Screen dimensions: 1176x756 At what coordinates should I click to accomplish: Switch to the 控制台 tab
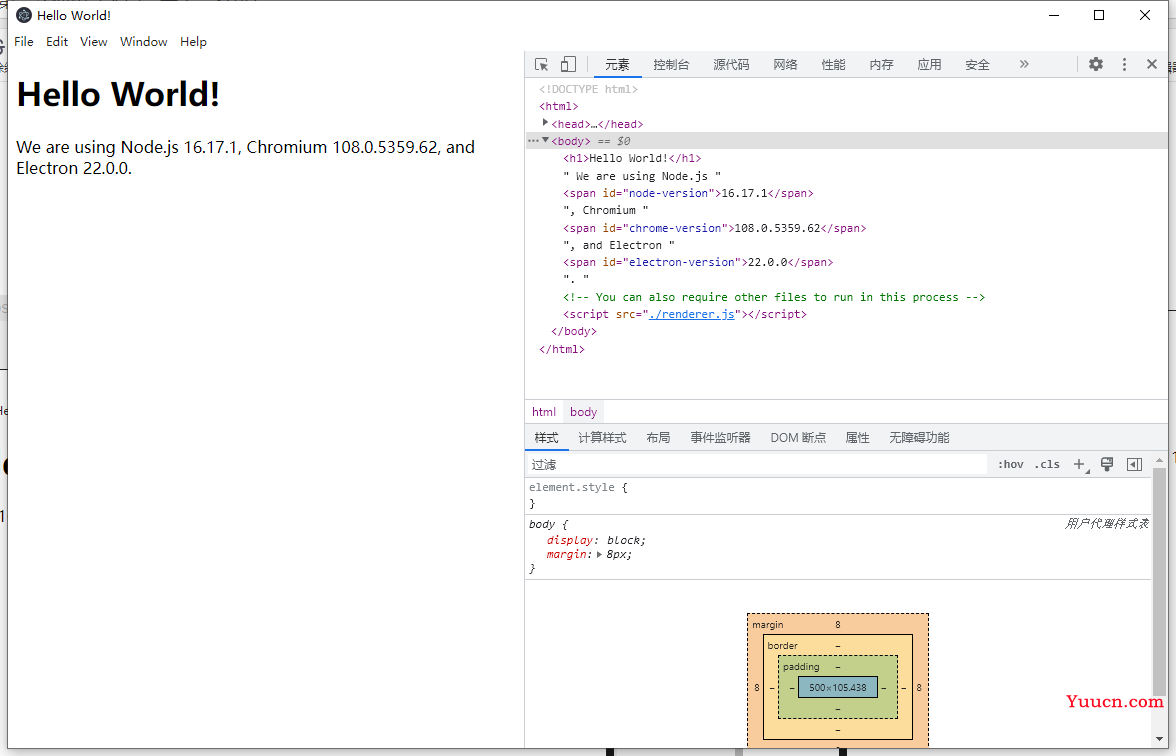pos(671,64)
